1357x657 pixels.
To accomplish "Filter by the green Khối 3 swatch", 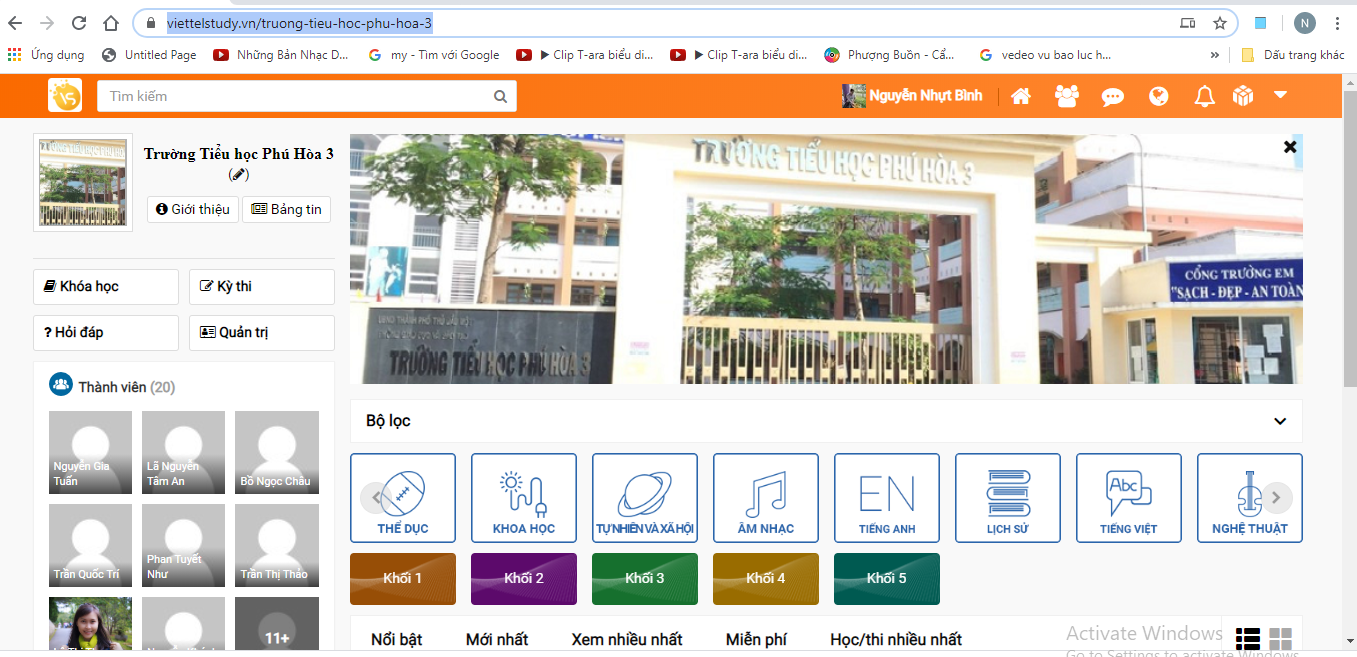I will pyautogui.click(x=645, y=579).
